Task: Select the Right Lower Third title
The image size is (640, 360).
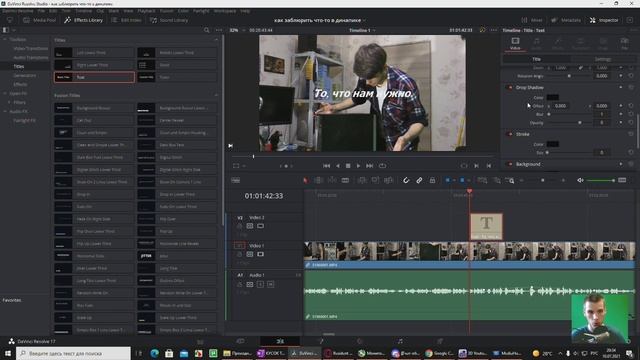Action: coord(94,65)
